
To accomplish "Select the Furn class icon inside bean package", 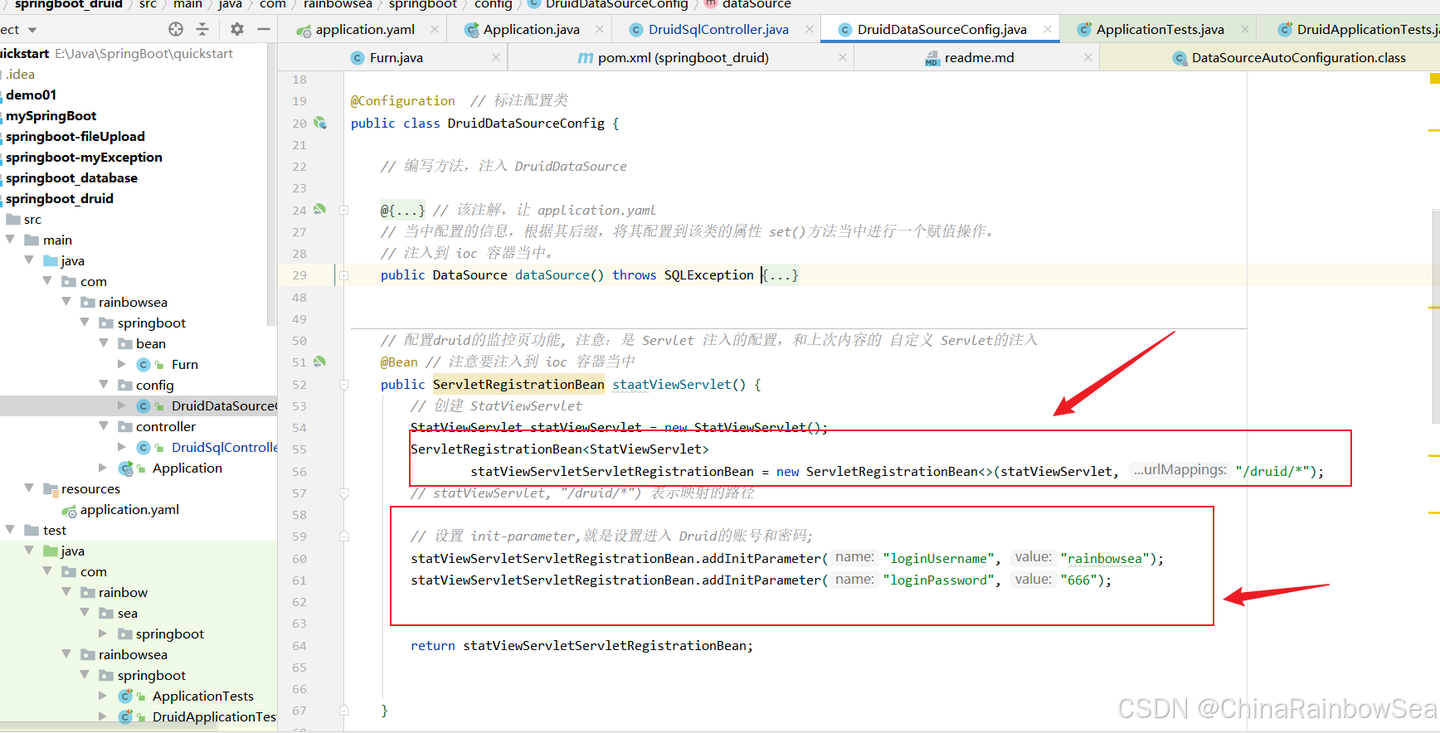I will (x=145, y=364).
